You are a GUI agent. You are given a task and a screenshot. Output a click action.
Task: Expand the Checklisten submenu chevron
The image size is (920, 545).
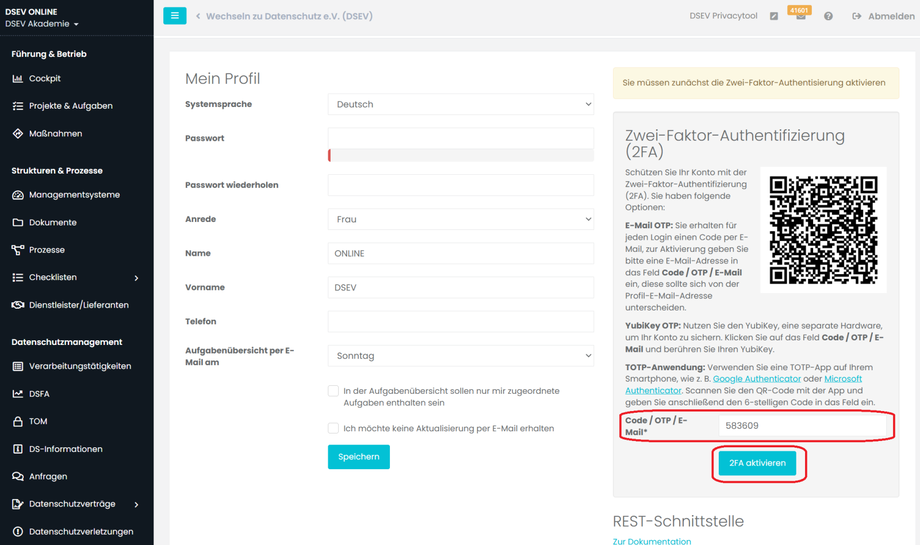point(136,278)
